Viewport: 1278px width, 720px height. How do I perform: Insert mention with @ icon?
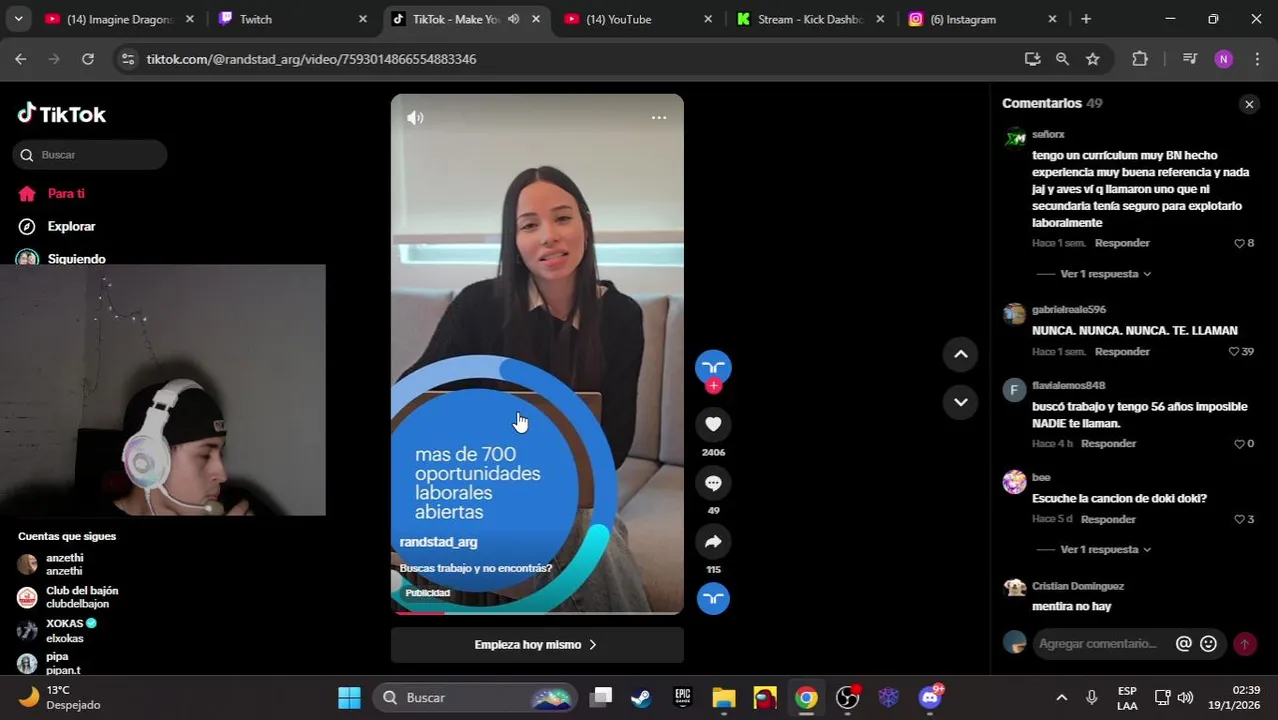(1184, 644)
